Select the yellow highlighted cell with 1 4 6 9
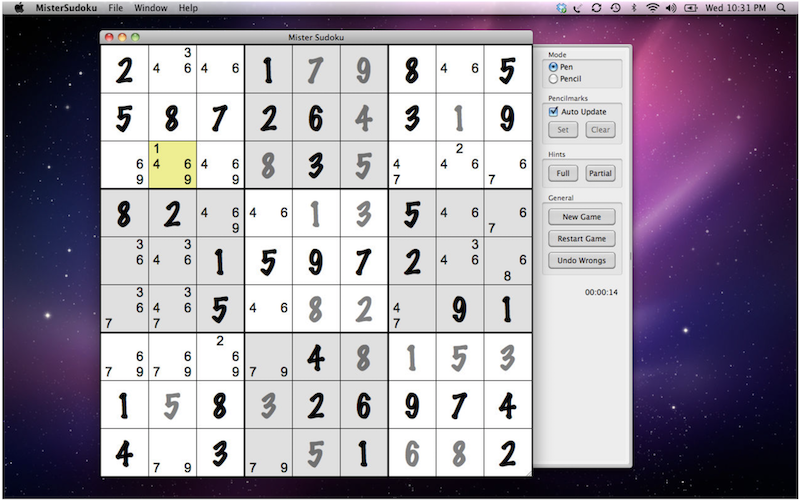Screen dimensions: 800x501 click(172, 165)
